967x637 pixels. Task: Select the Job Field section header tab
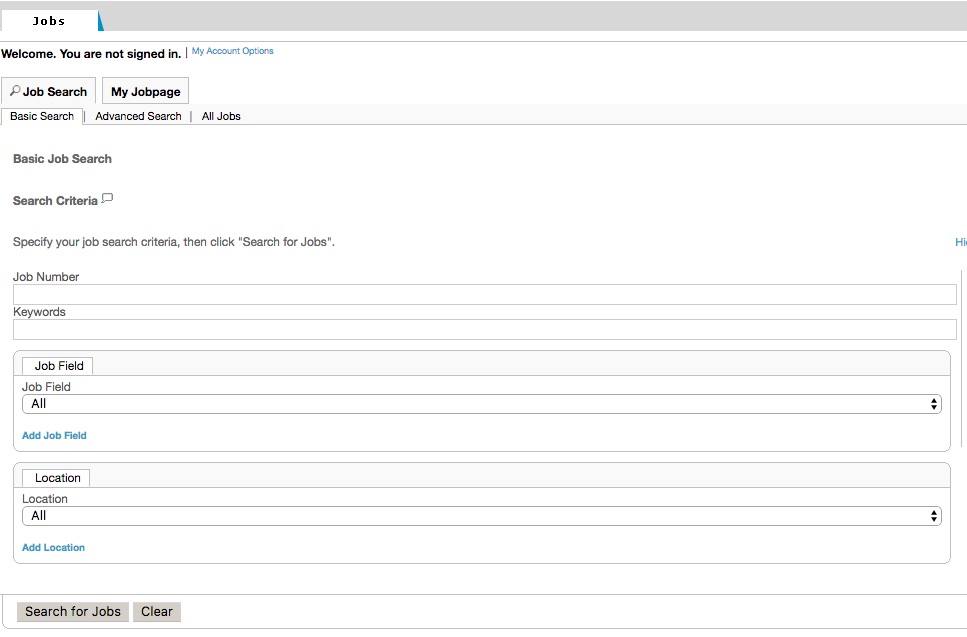[58, 366]
